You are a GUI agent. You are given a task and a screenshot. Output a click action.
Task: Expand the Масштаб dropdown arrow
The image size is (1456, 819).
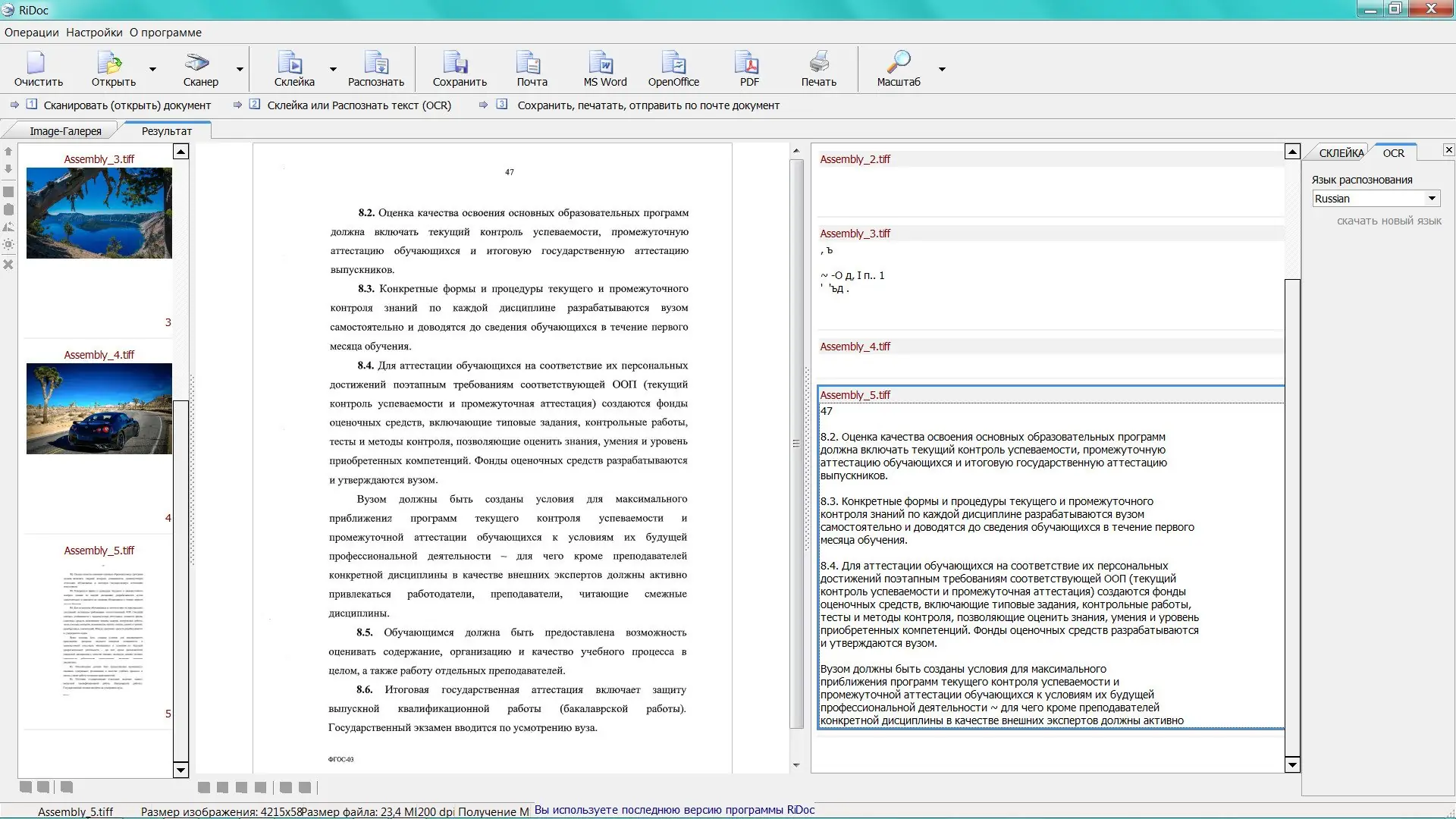942,69
